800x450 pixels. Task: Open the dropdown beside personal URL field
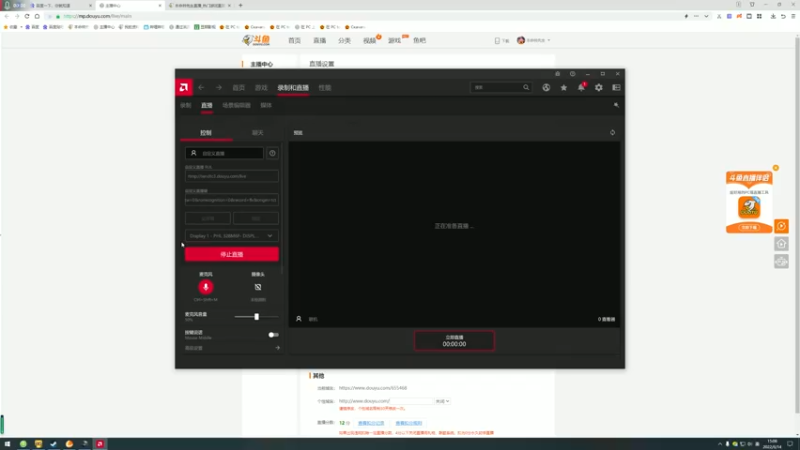[x=442, y=402]
